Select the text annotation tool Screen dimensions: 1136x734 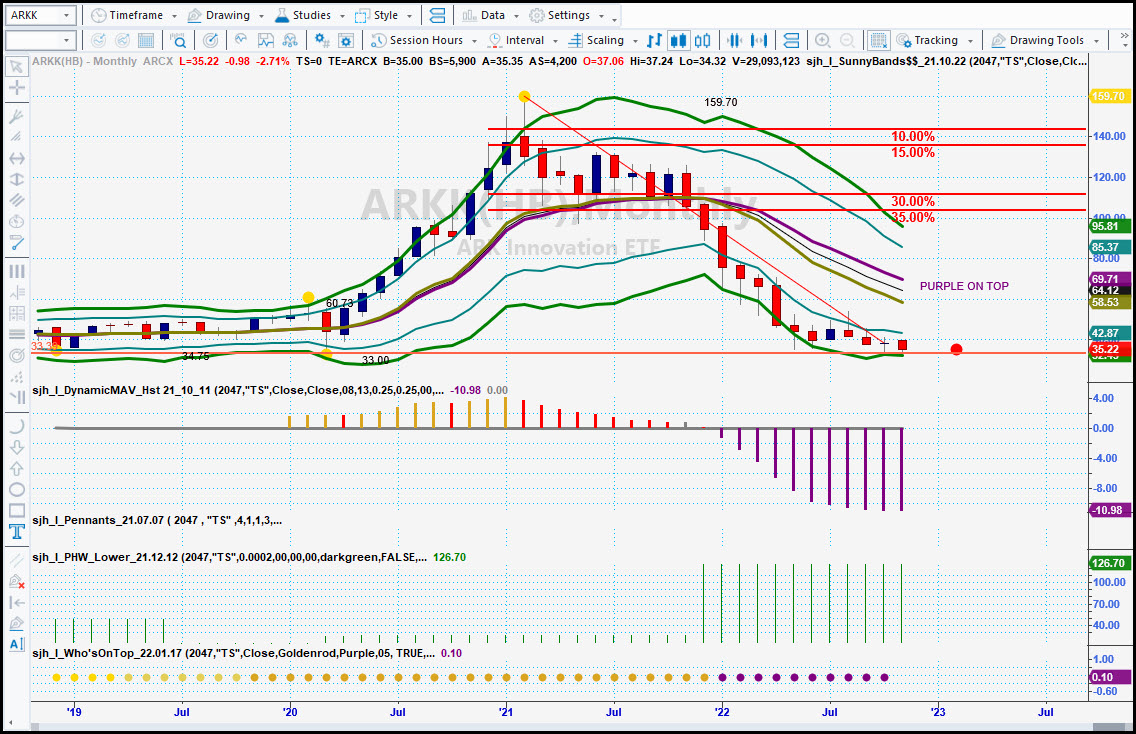(17, 532)
